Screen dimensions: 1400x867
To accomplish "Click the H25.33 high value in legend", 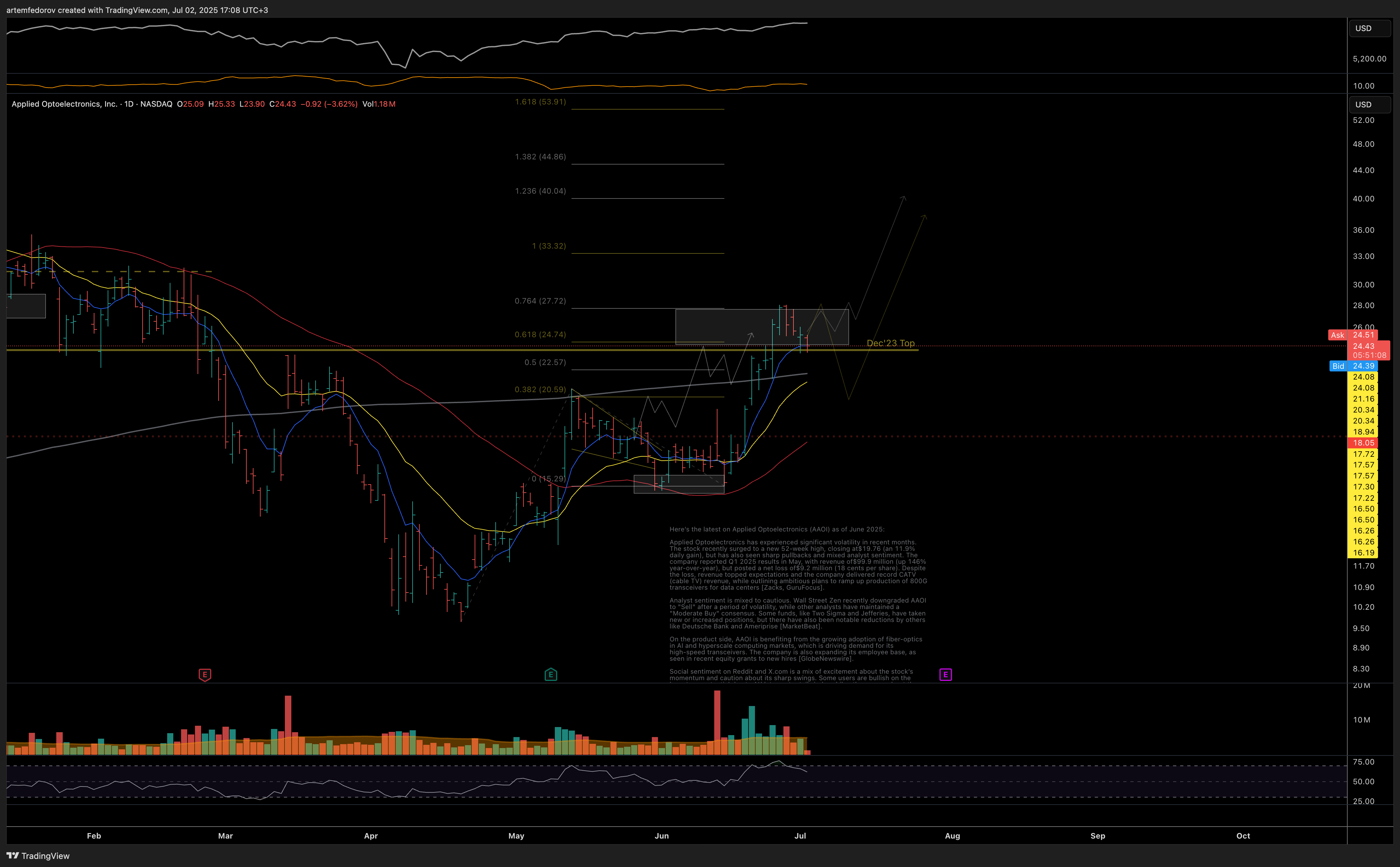I will pyautogui.click(x=222, y=104).
